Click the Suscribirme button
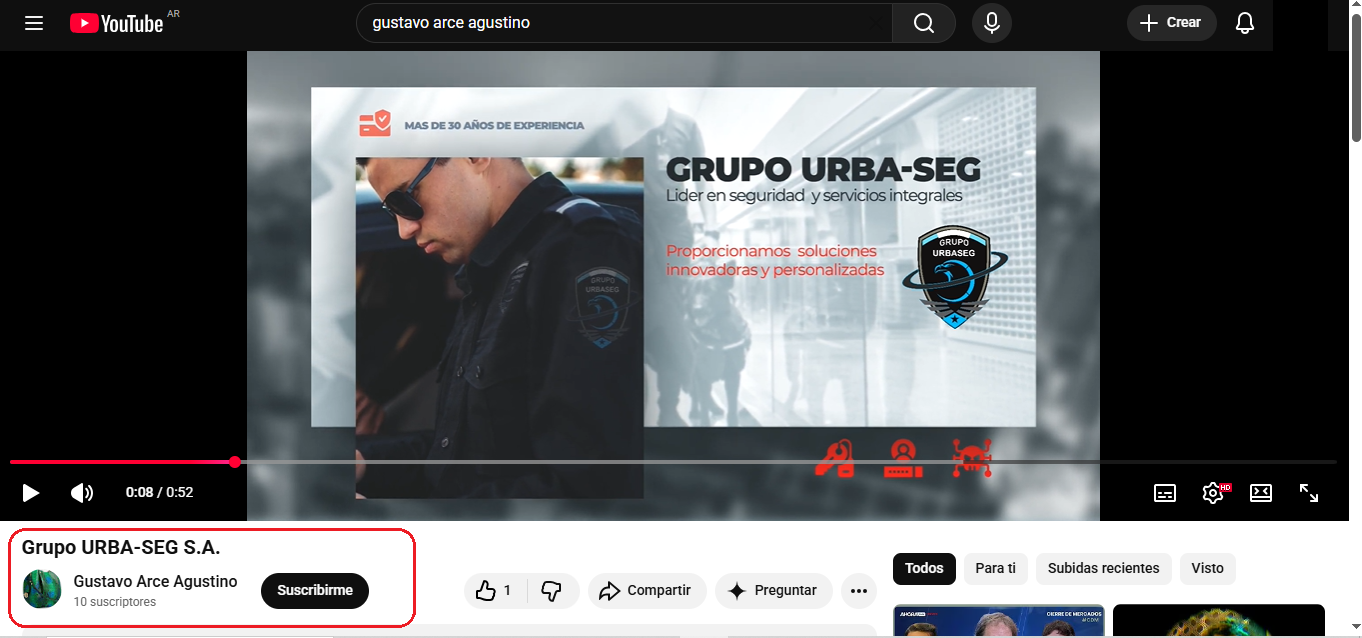Viewport: 1362px width, 638px height. tap(315, 591)
